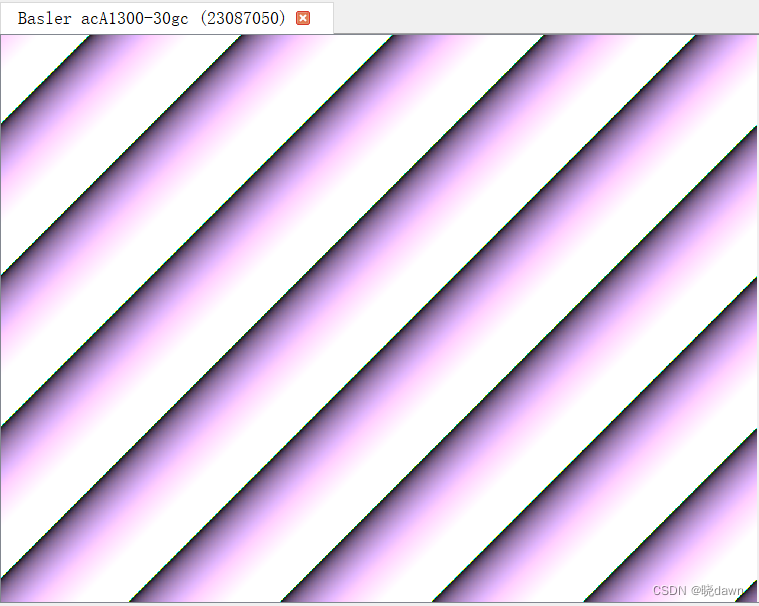Image resolution: width=759 pixels, height=606 pixels.
Task: Close the Basler acA1300-30gc tab
Action: (303, 18)
